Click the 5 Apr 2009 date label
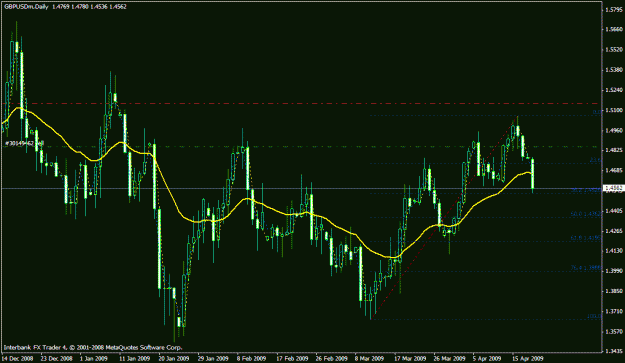Image resolution: width=625 pixels, height=363 pixels. (487, 358)
